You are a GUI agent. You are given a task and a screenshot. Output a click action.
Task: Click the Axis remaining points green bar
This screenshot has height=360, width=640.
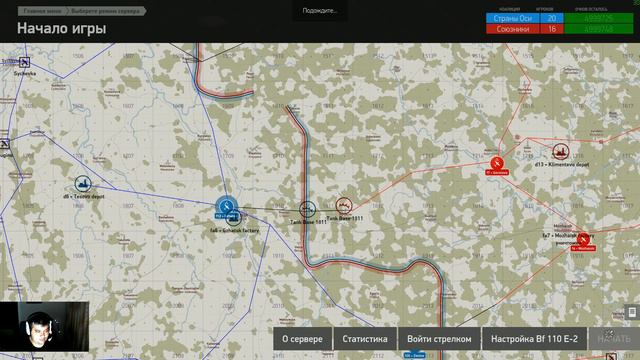(x=599, y=18)
